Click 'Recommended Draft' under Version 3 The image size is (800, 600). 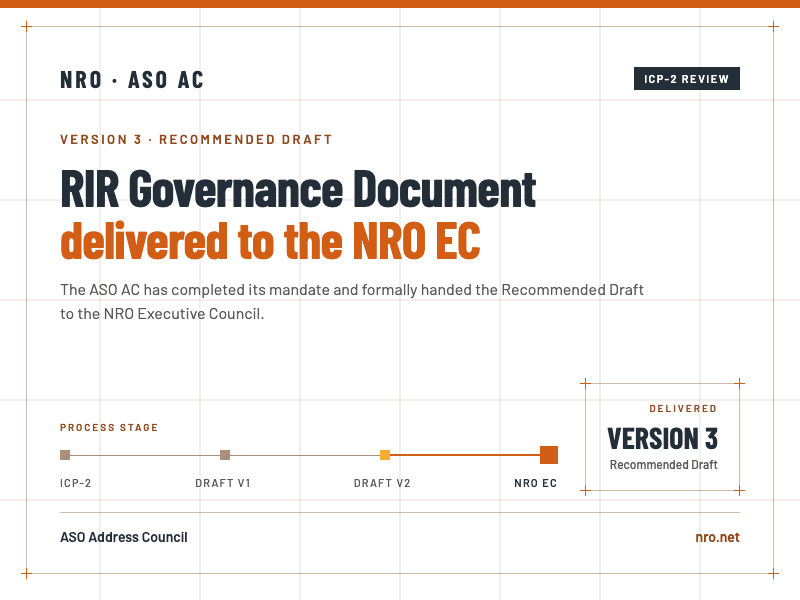tap(664, 465)
